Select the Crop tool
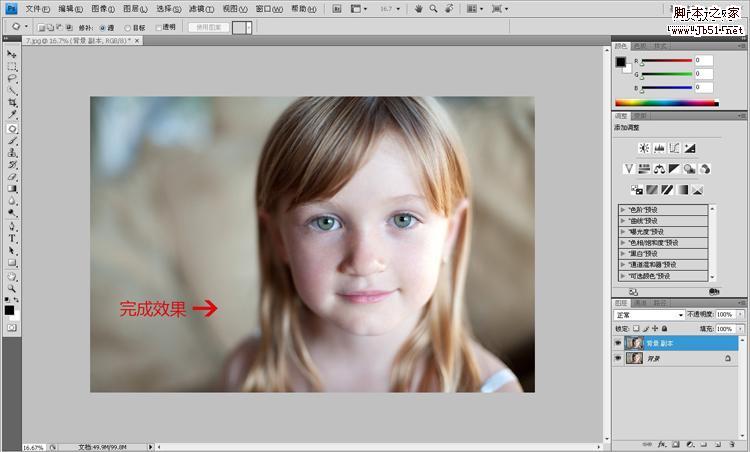The height and width of the screenshot is (452, 750). (x=11, y=103)
